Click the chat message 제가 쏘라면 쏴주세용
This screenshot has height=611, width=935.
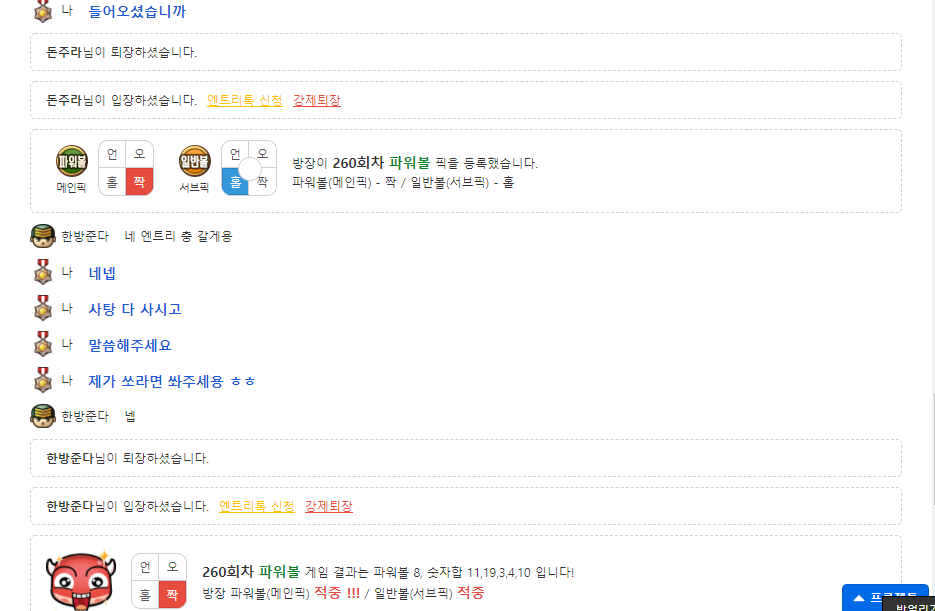(172, 381)
